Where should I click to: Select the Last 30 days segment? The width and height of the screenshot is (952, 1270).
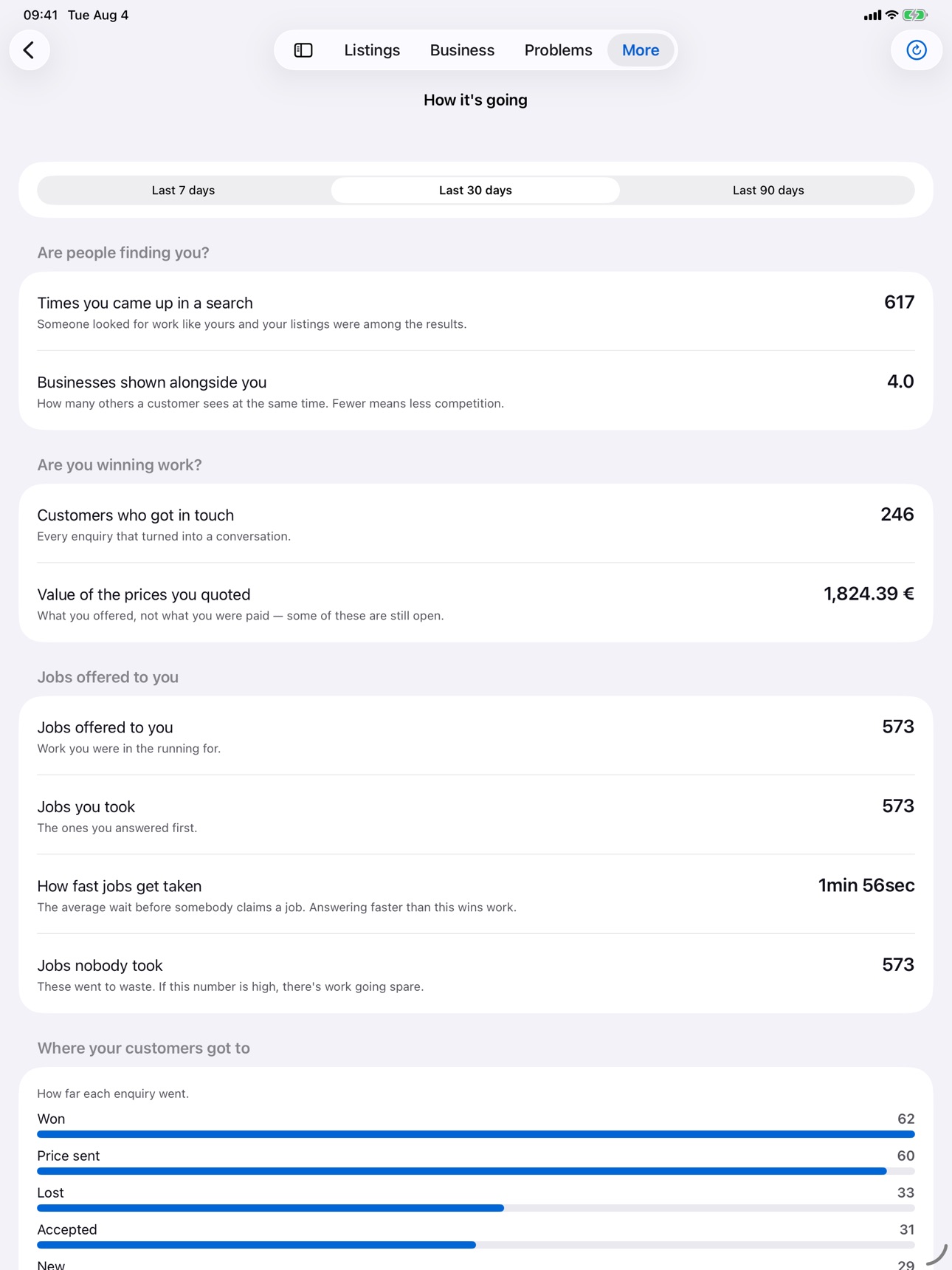(x=475, y=190)
